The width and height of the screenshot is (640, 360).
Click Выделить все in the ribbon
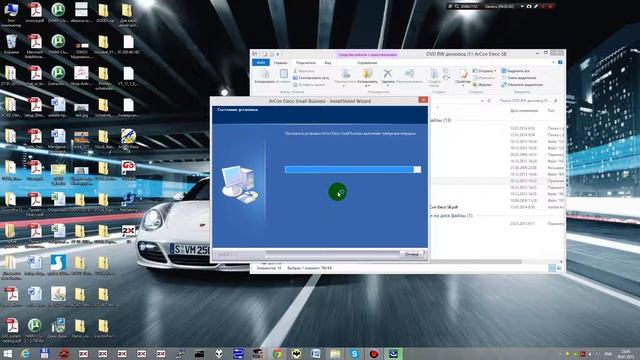click(x=516, y=71)
